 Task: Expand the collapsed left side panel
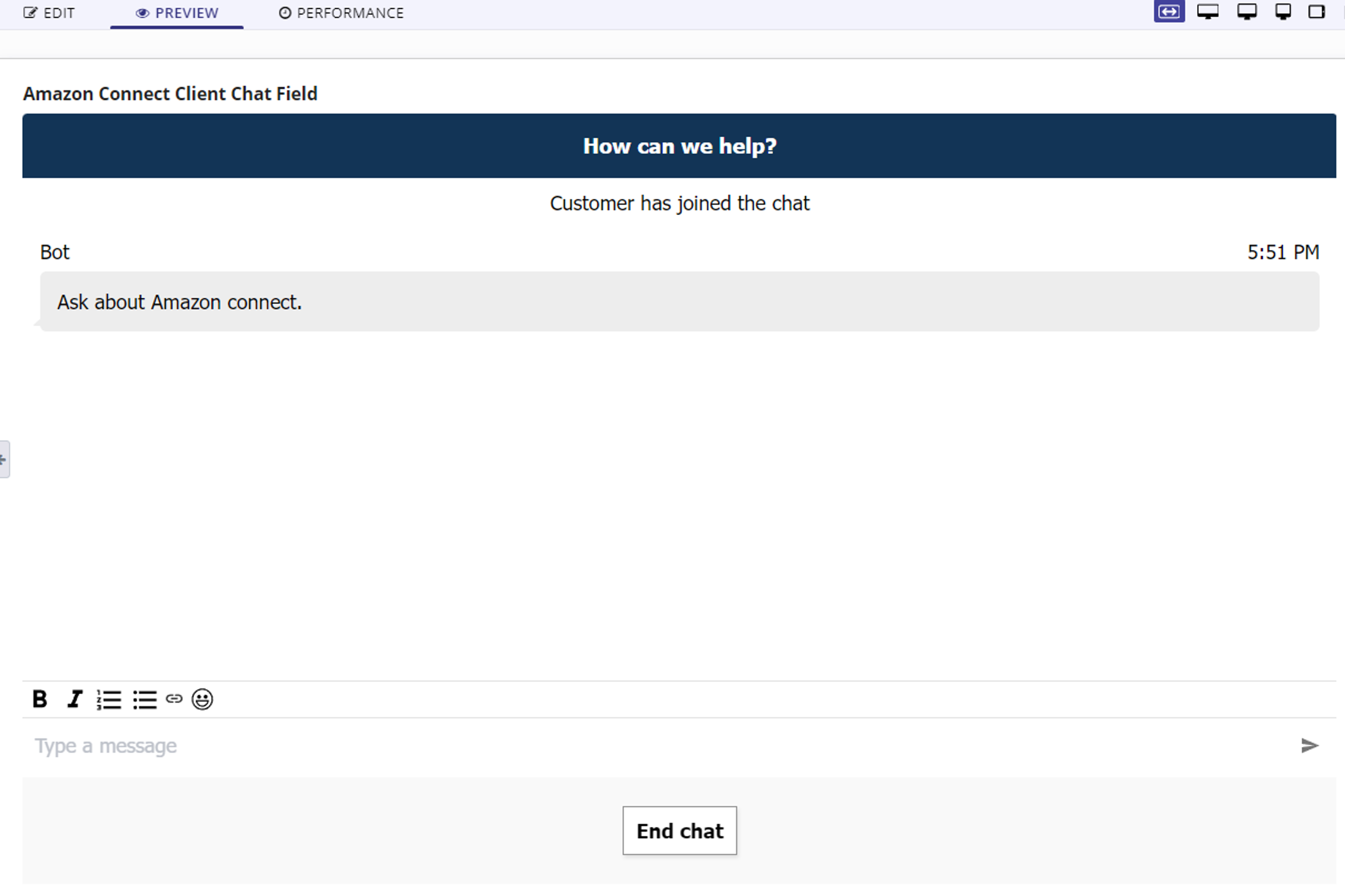(x=5, y=459)
